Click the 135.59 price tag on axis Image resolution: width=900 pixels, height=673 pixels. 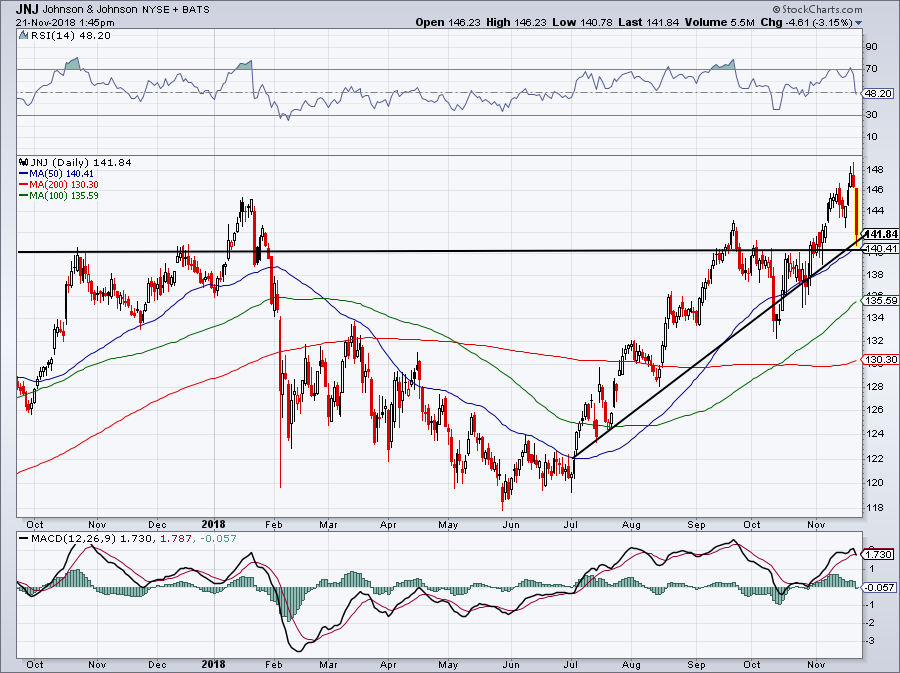point(880,300)
